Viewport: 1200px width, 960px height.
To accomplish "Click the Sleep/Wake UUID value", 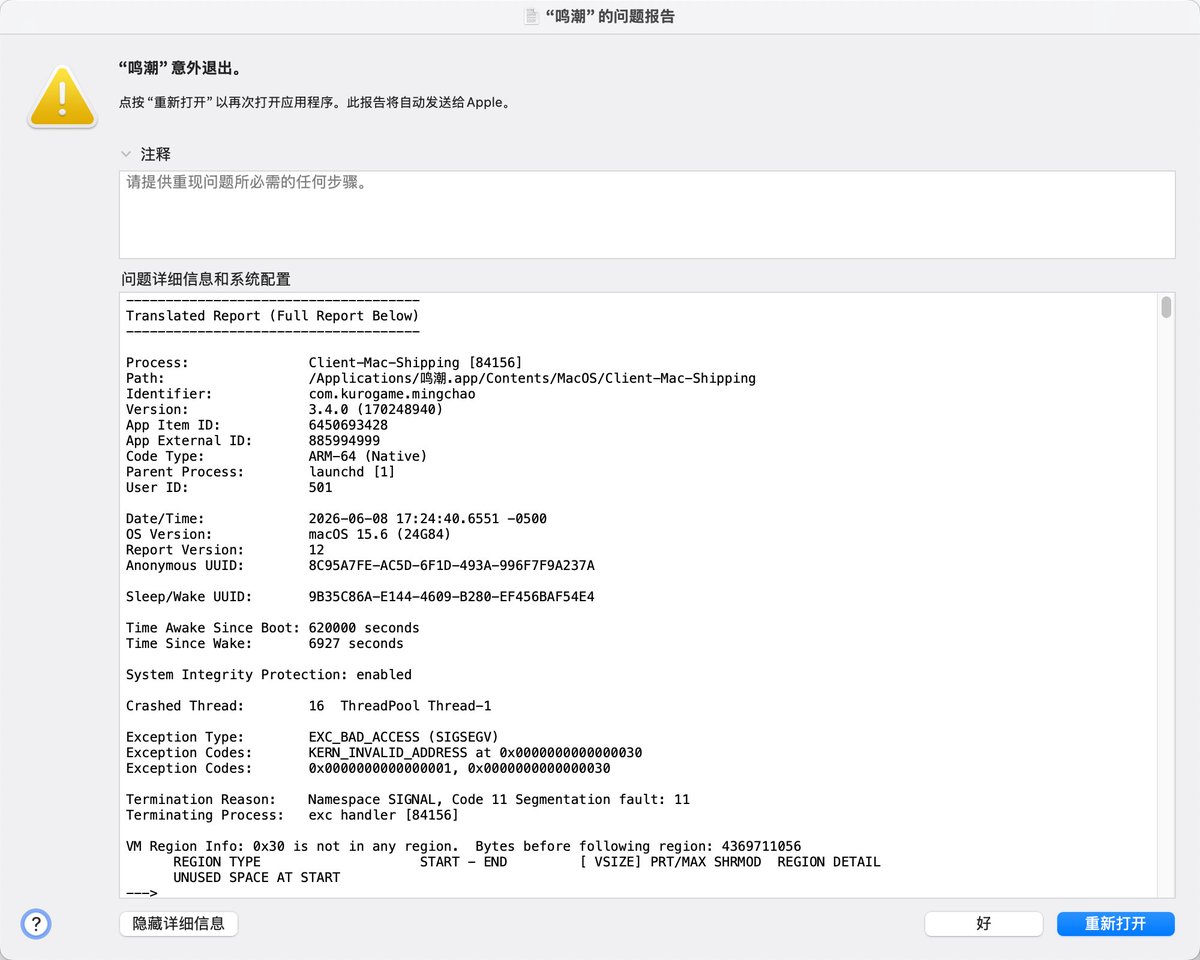I will coord(452,597).
